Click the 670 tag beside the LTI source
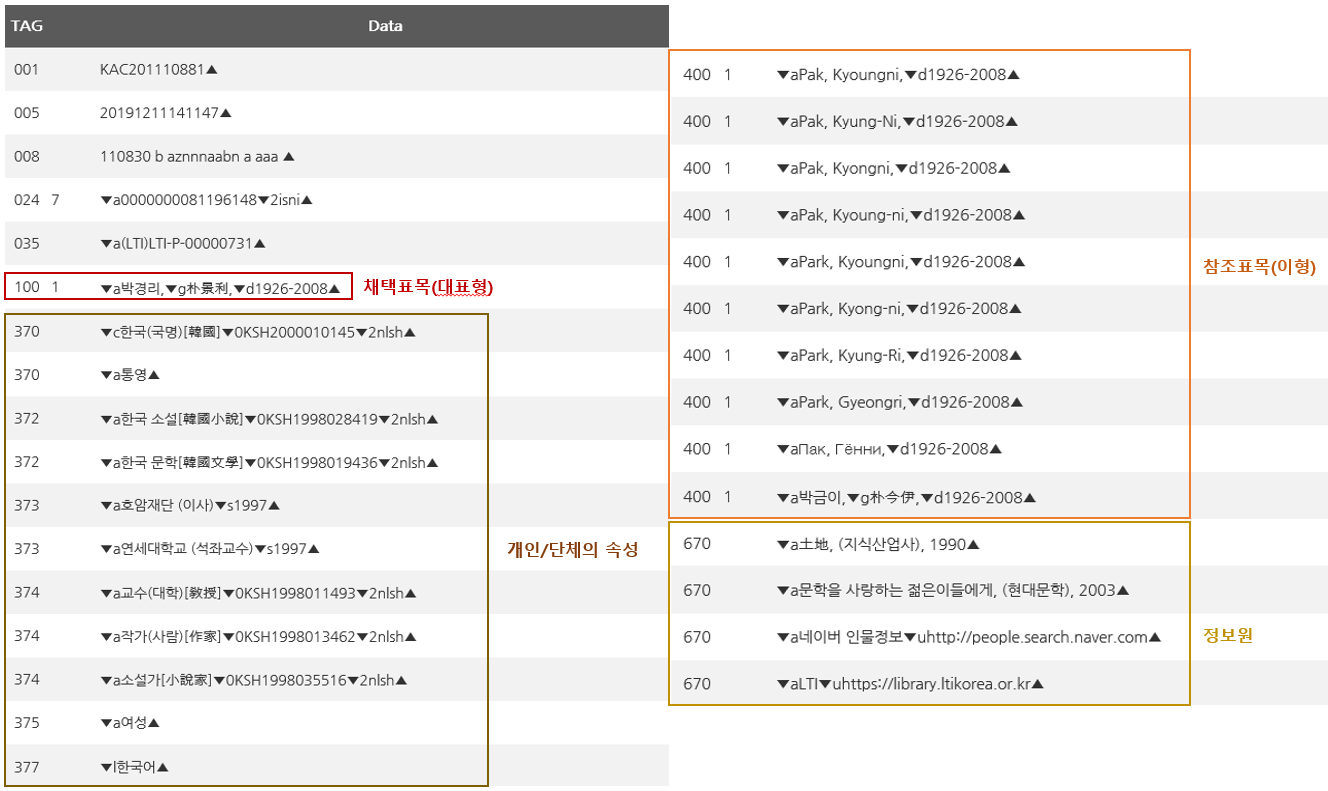This screenshot has height=791, width=1328. click(697, 684)
